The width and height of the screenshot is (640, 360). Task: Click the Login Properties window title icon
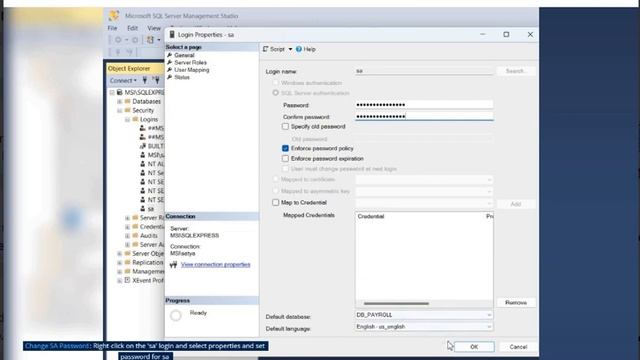(x=172, y=35)
